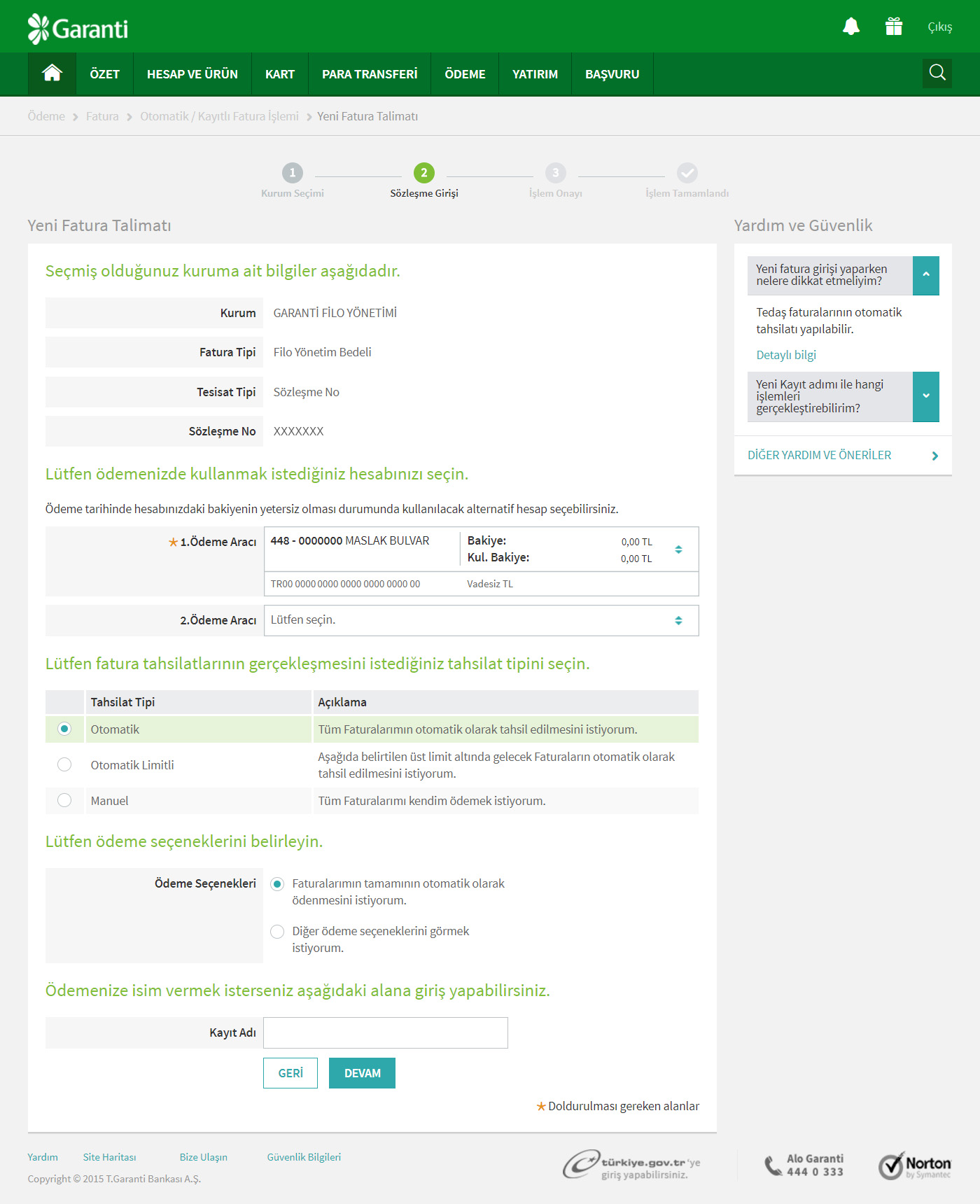The image size is (980, 1204).
Task: Select Otomatik Limitli radio button
Action: click(64, 764)
